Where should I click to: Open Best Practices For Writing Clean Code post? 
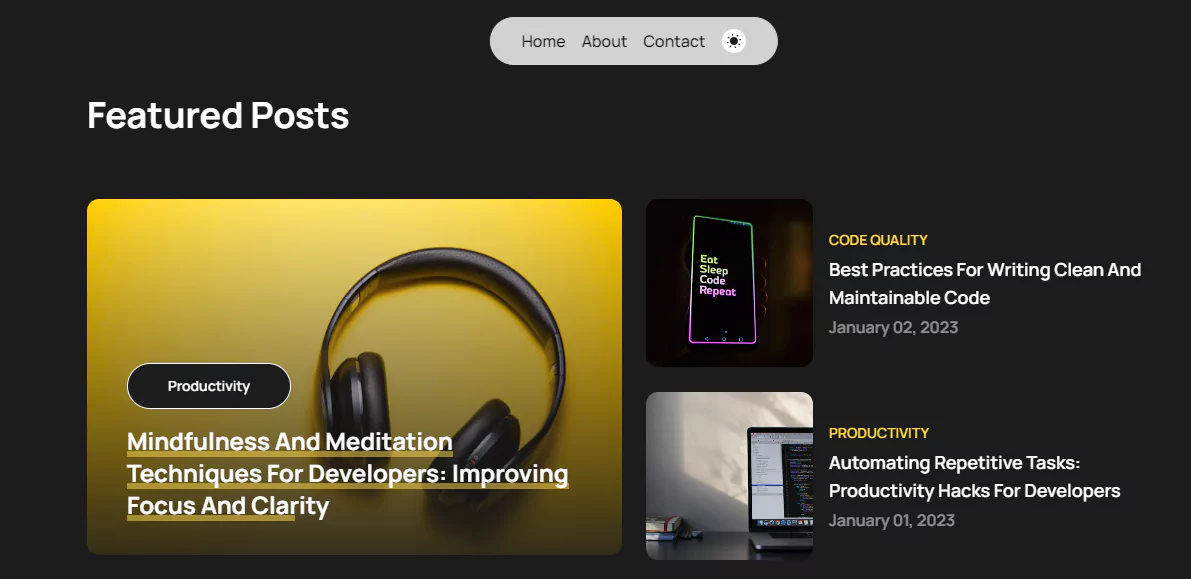point(984,283)
